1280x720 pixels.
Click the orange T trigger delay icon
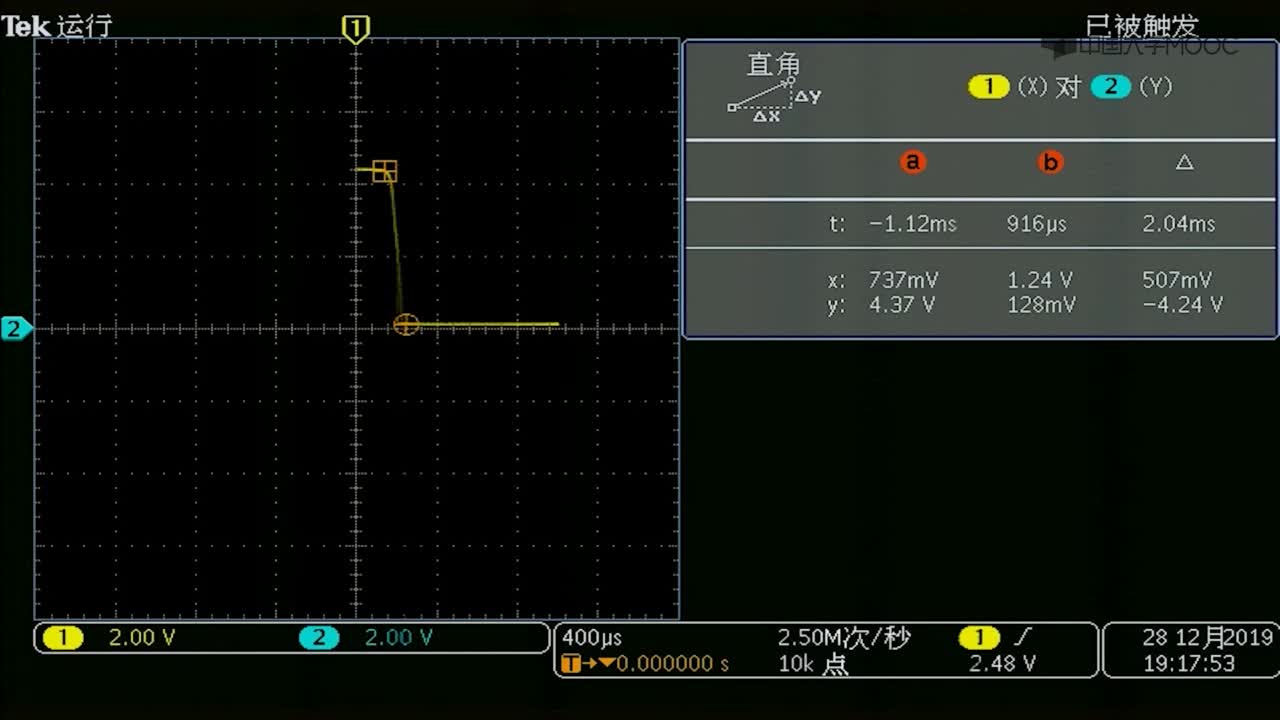click(x=571, y=664)
